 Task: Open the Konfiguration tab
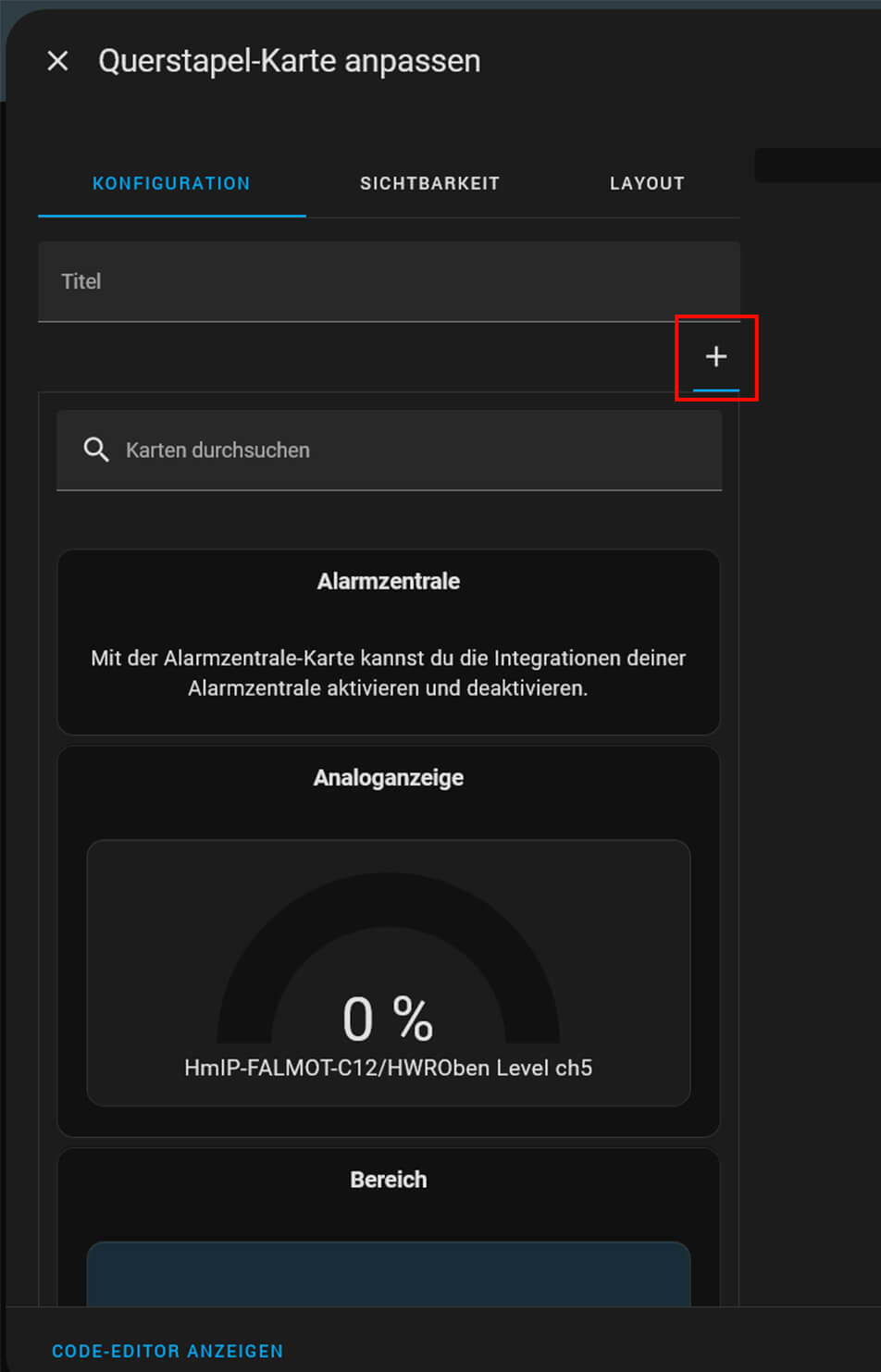(171, 183)
